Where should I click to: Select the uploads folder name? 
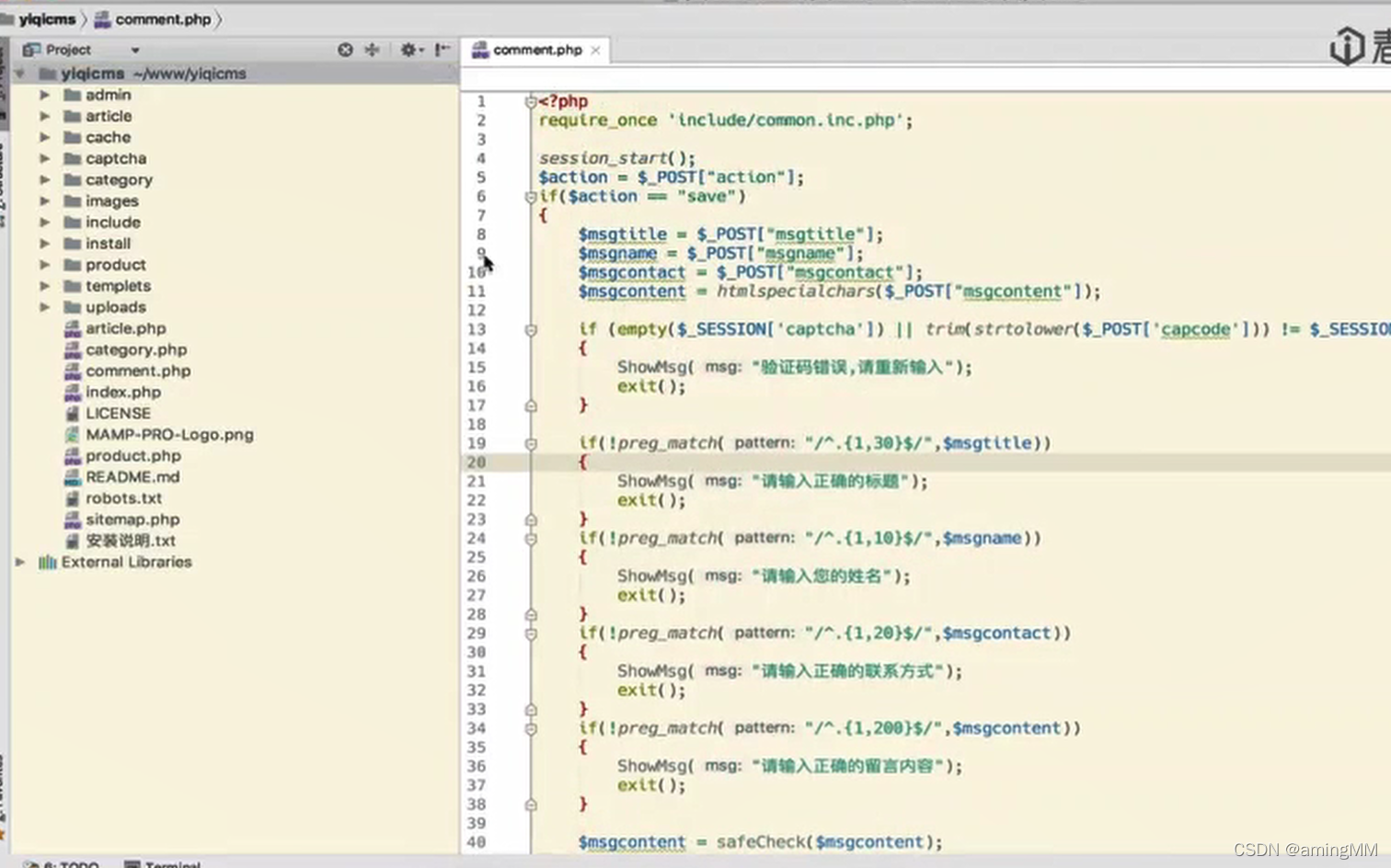(x=116, y=307)
